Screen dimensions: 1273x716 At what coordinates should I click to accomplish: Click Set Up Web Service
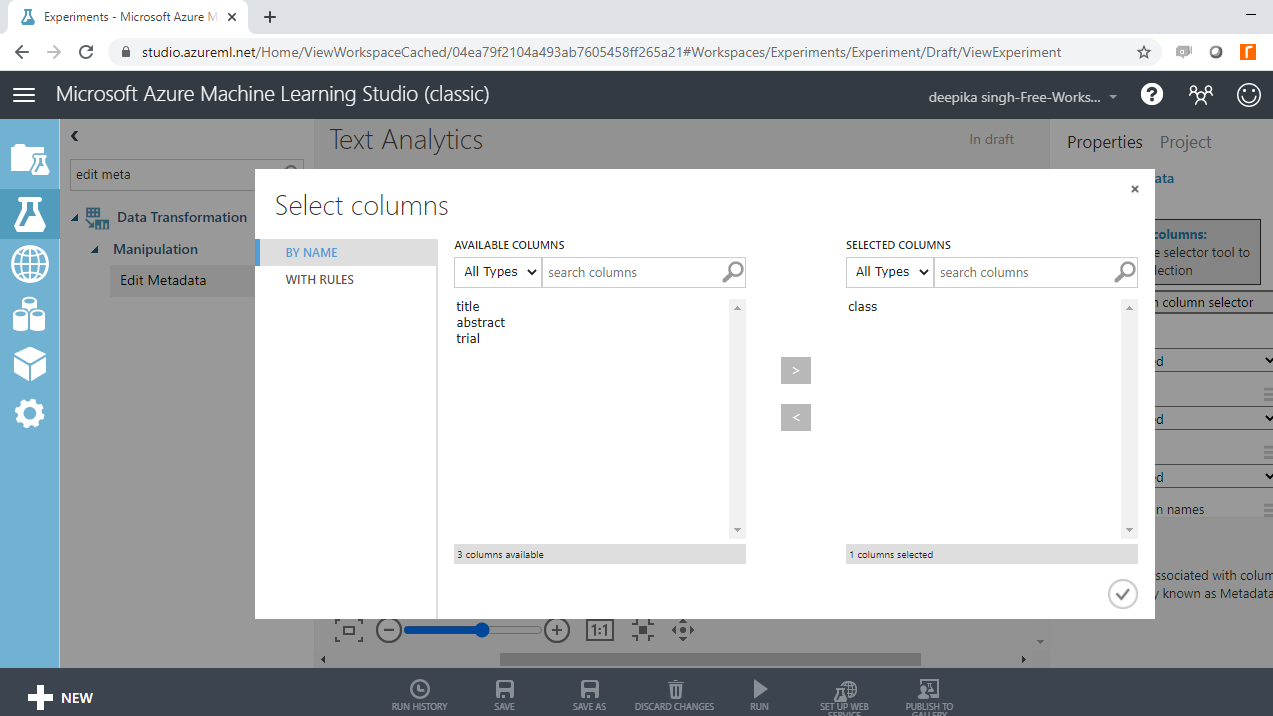coord(845,697)
